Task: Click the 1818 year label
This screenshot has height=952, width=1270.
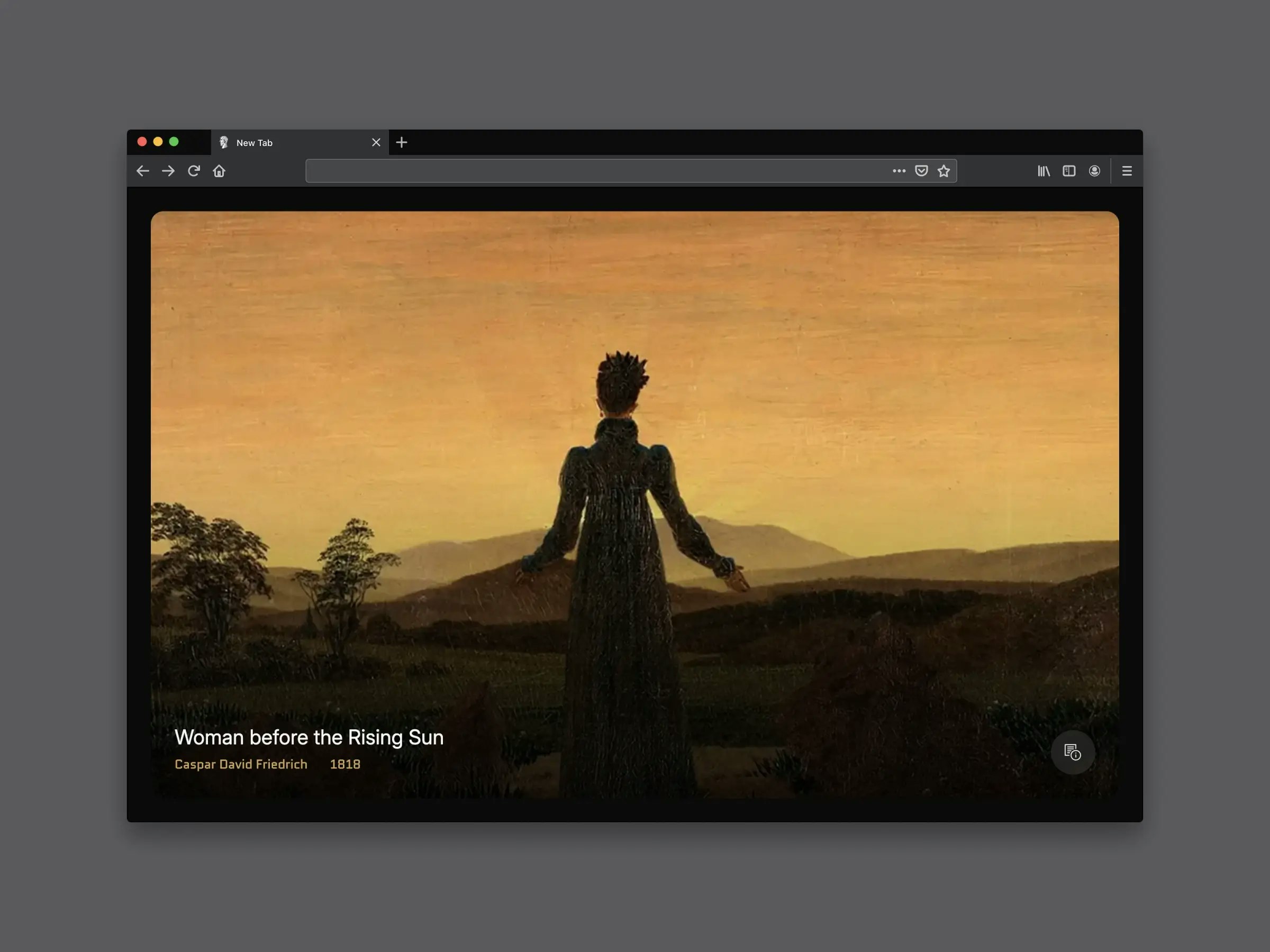Action: [345, 764]
